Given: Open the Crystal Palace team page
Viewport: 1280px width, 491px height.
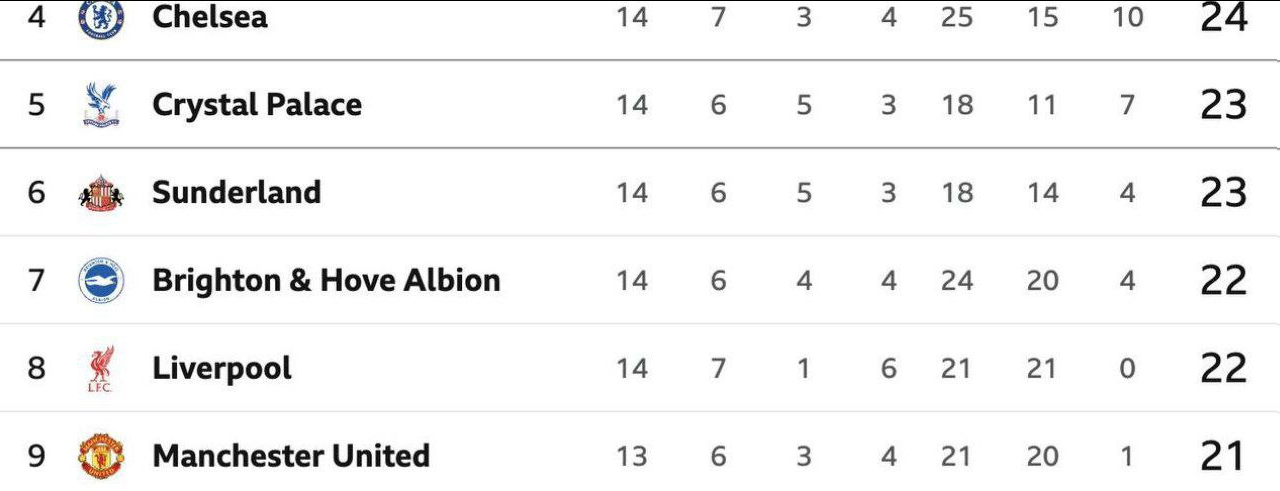Looking at the screenshot, I should click(257, 105).
